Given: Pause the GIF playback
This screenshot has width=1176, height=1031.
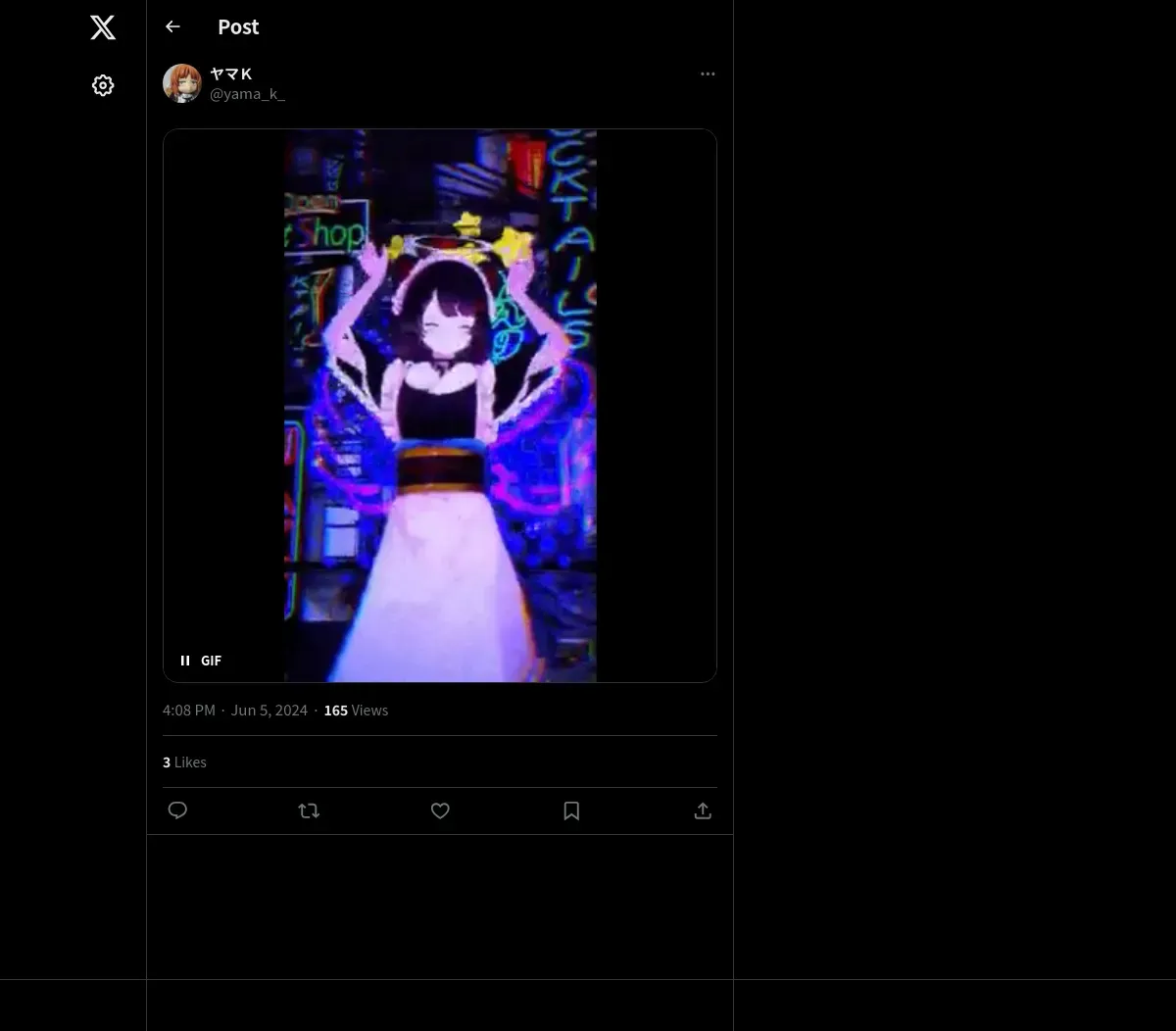Looking at the screenshot, I should pyautogui.click(x=185, y=661).
